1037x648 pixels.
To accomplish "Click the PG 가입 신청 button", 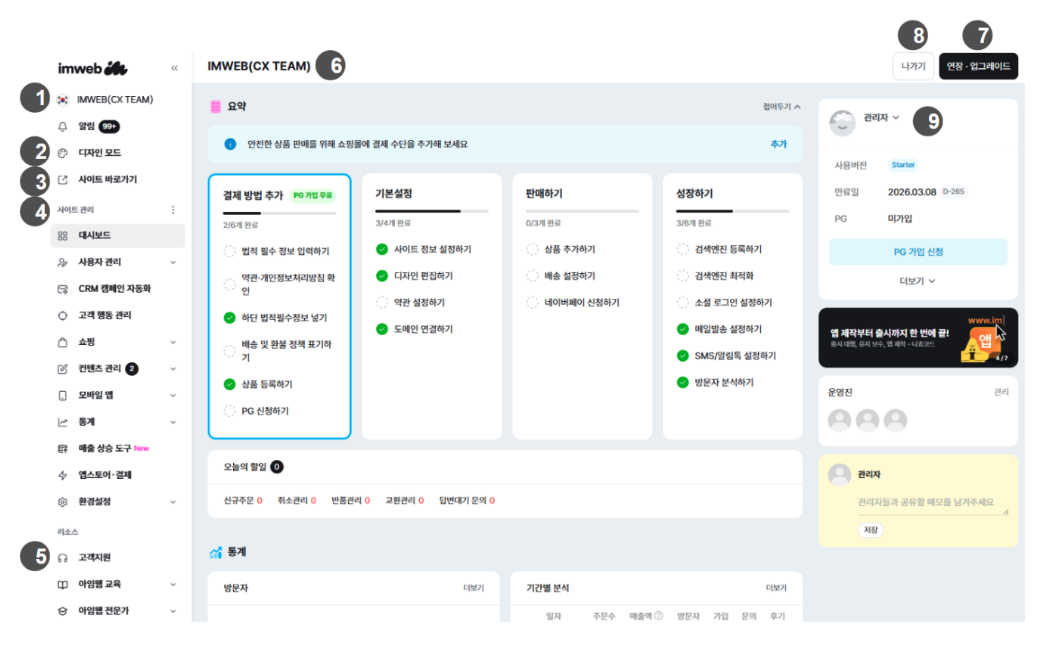I will point(918,252).
